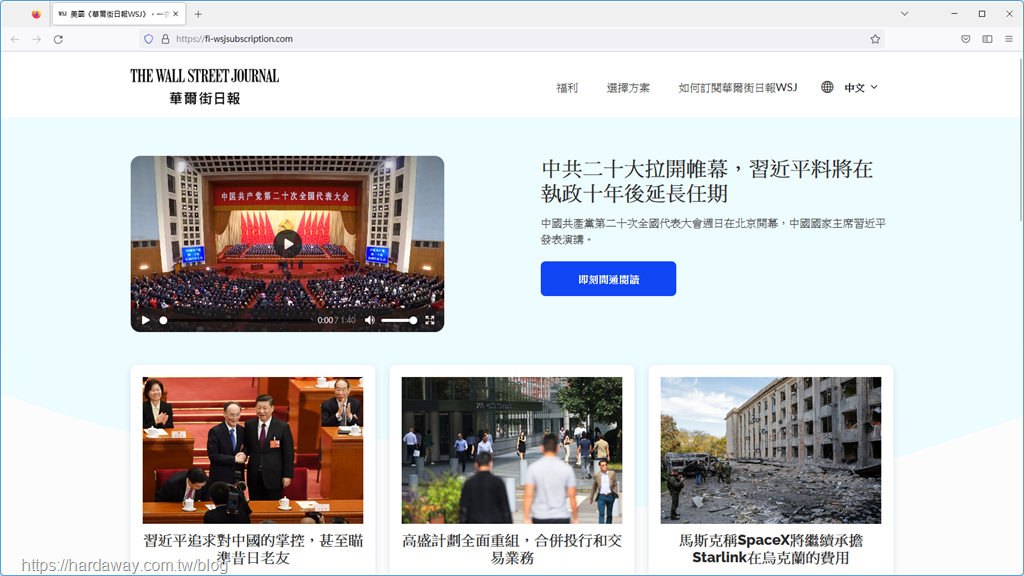Click the video progress seek bar
Image resolution: width=1024 pixels, height=576 pixels.
point(236,320)
